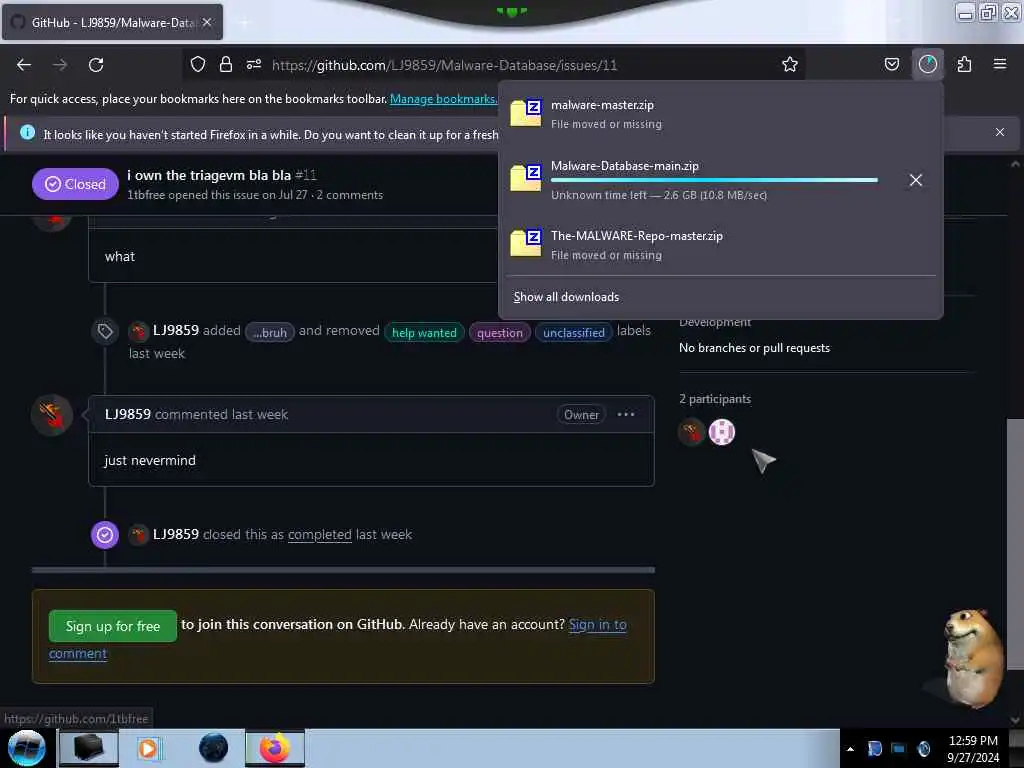
Task: Click LJ9859 large avatar beside comment
Action: click(52, 415)
